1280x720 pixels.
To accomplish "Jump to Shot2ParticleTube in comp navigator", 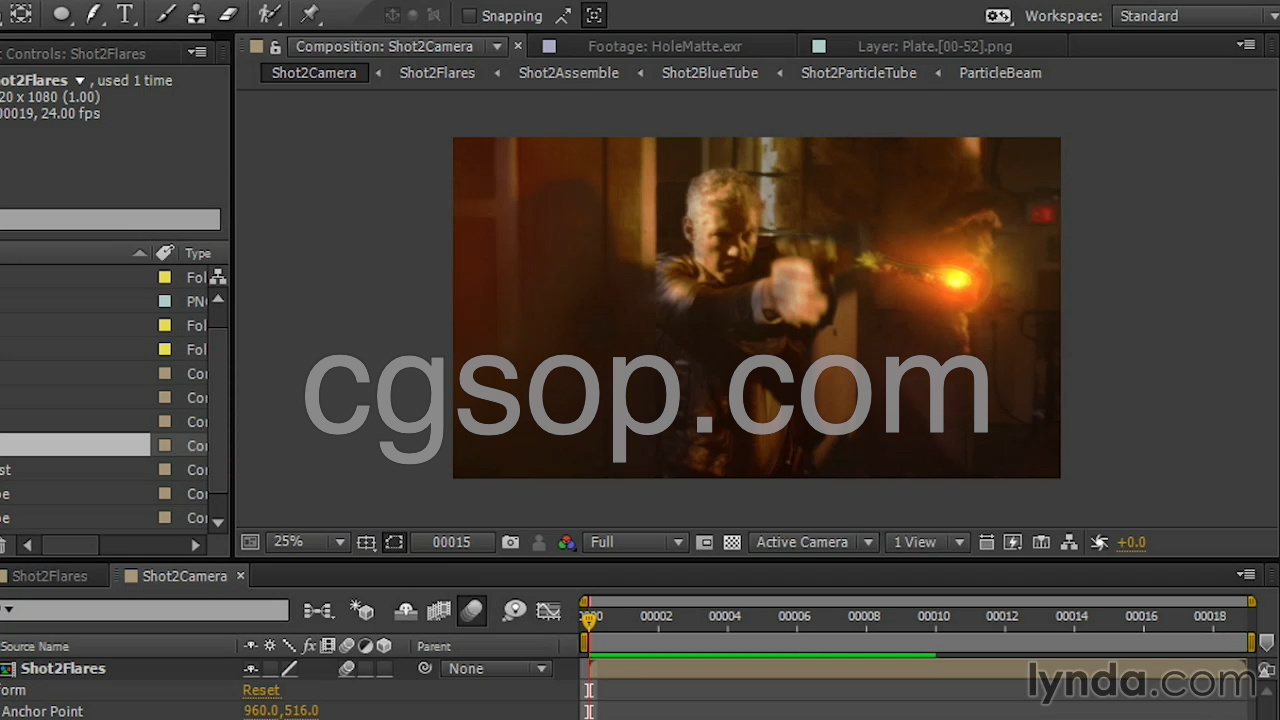I will click(858, 73).
